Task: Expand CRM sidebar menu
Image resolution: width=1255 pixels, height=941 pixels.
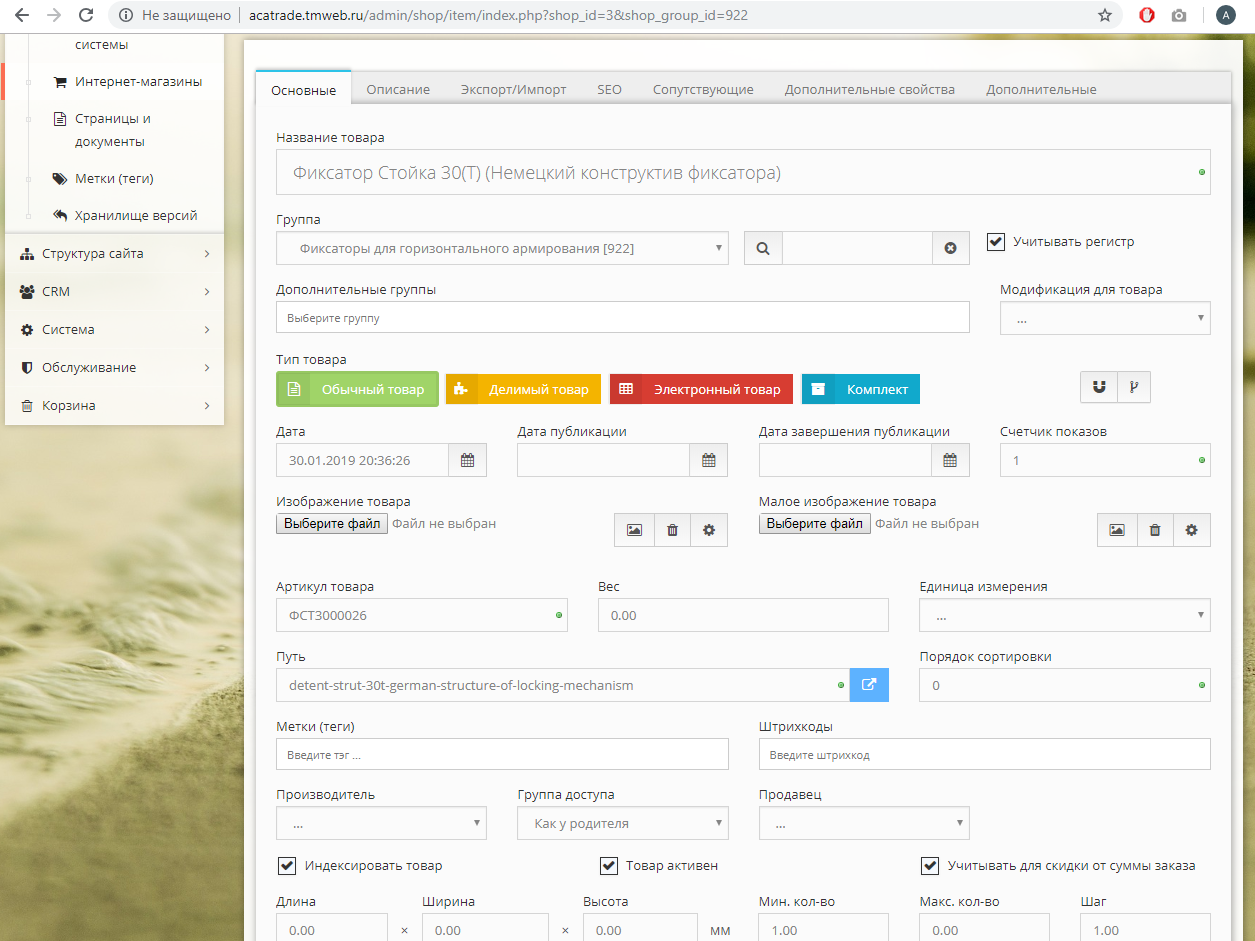Action: [x=114, y=291]
